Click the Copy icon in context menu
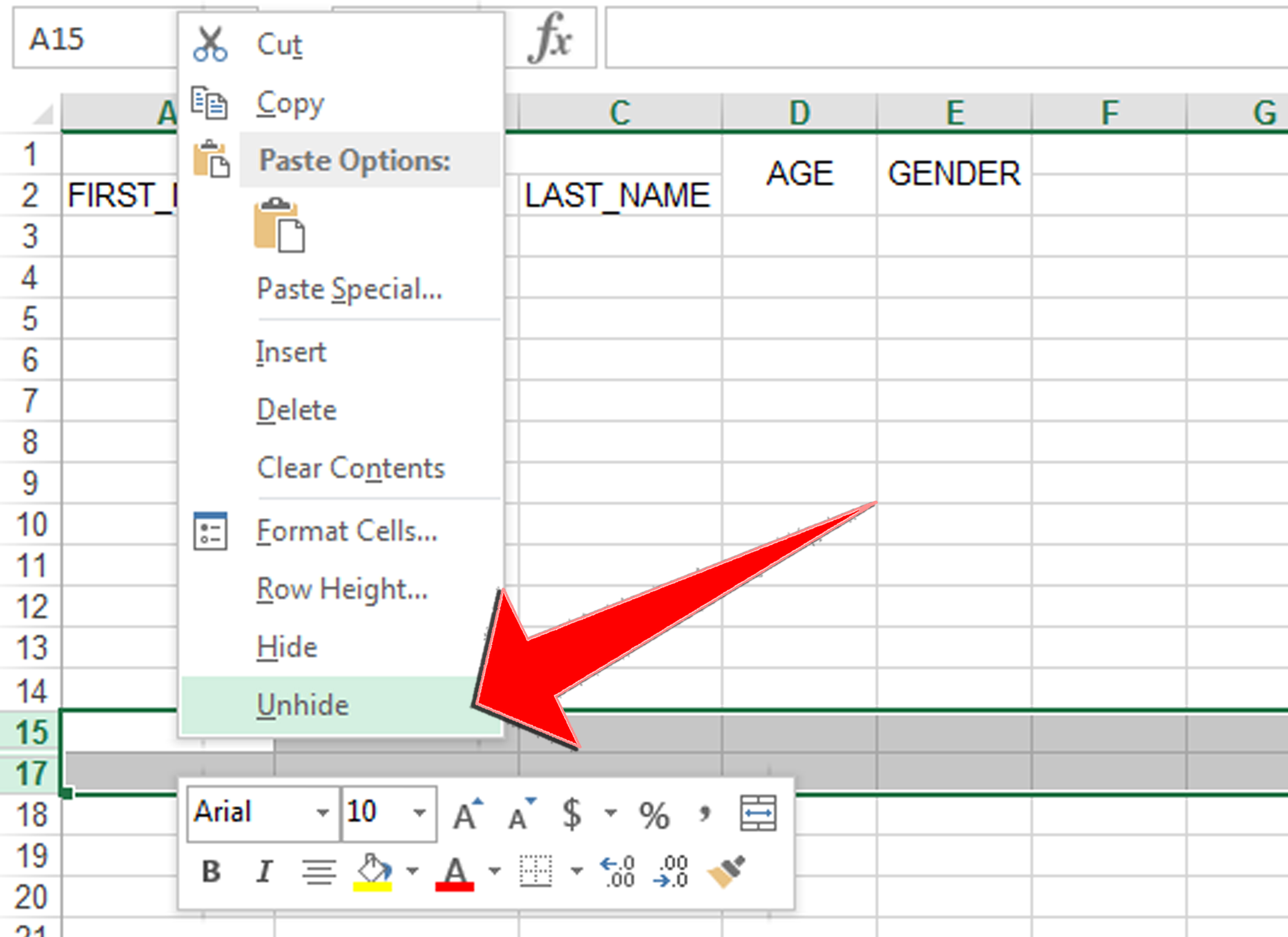This screenshot has width=1288, height=937. tap(213, 103)
